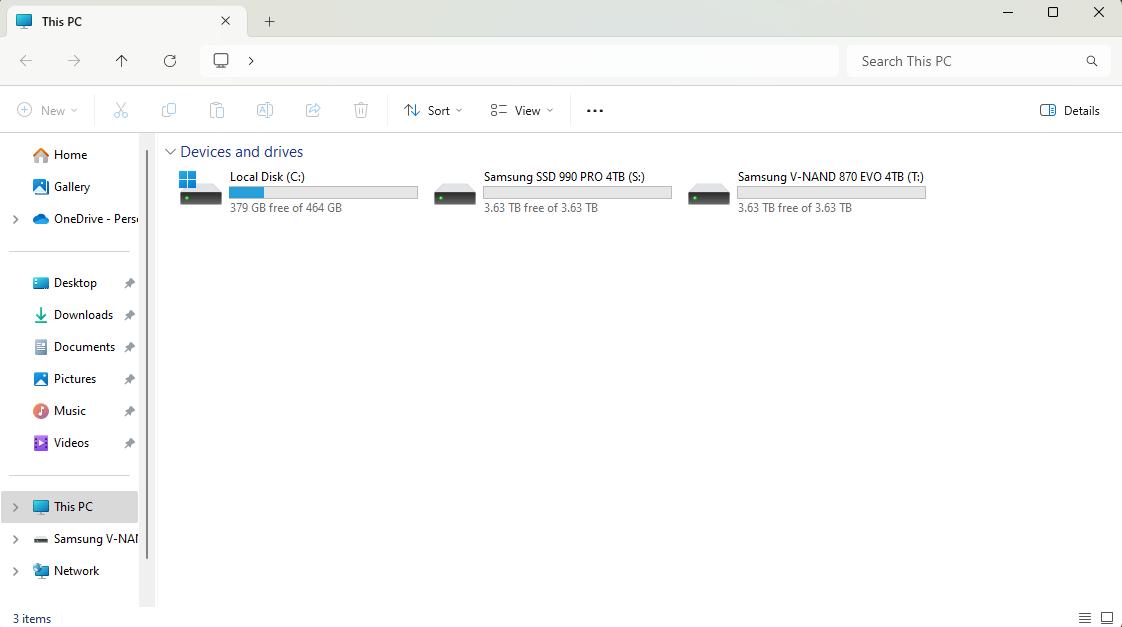Click the Share icon in toolbar
The width and height of the screenshot is (1122, 627).
coord(313,110)
